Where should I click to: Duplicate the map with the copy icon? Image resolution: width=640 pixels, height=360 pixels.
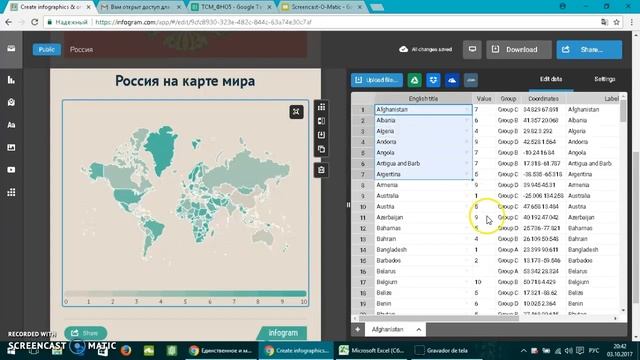pos(321,149)
